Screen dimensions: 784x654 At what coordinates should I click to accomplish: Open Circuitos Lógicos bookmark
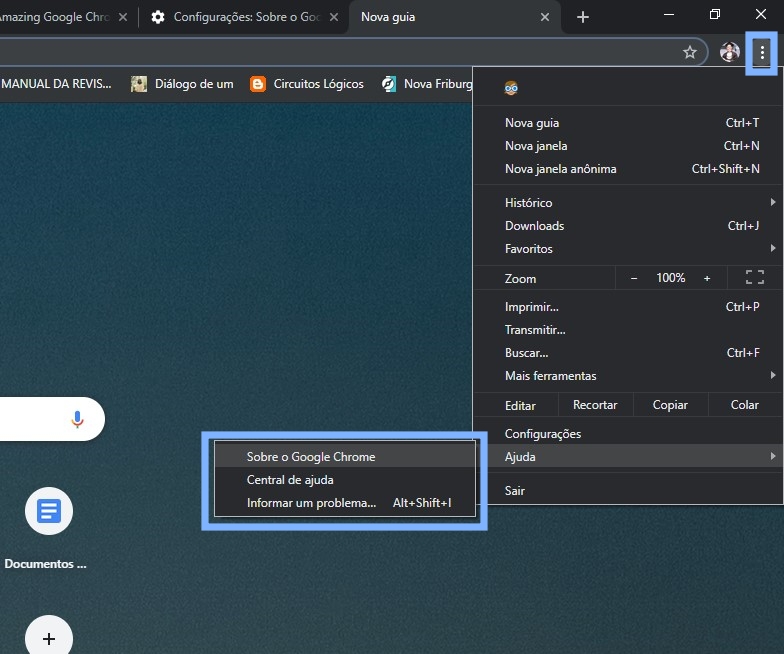[x=307, y=84]
